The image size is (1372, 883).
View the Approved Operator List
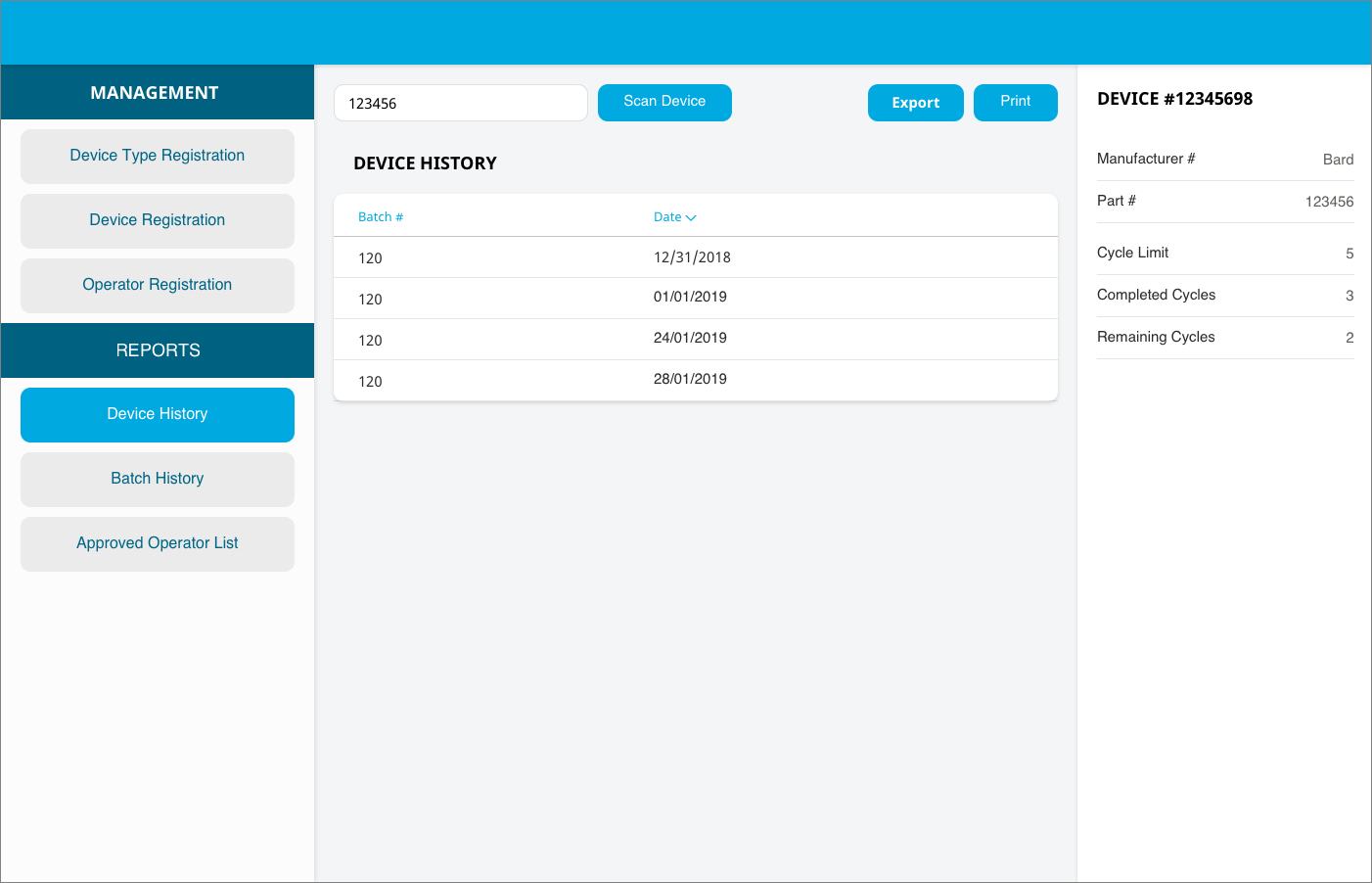pos(157,543)
